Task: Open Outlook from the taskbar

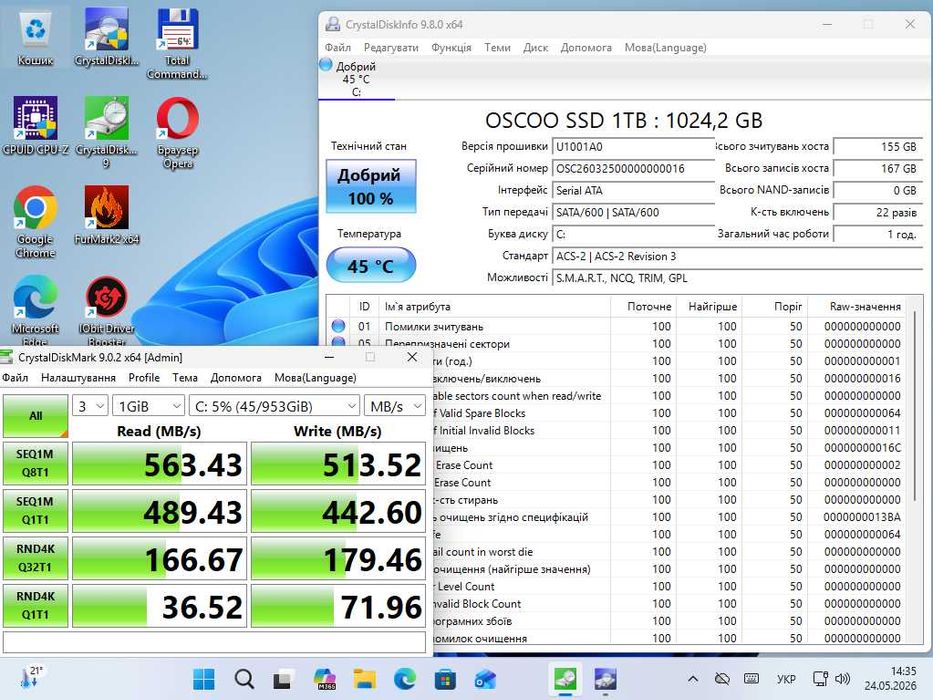Action: coord(485,679)
